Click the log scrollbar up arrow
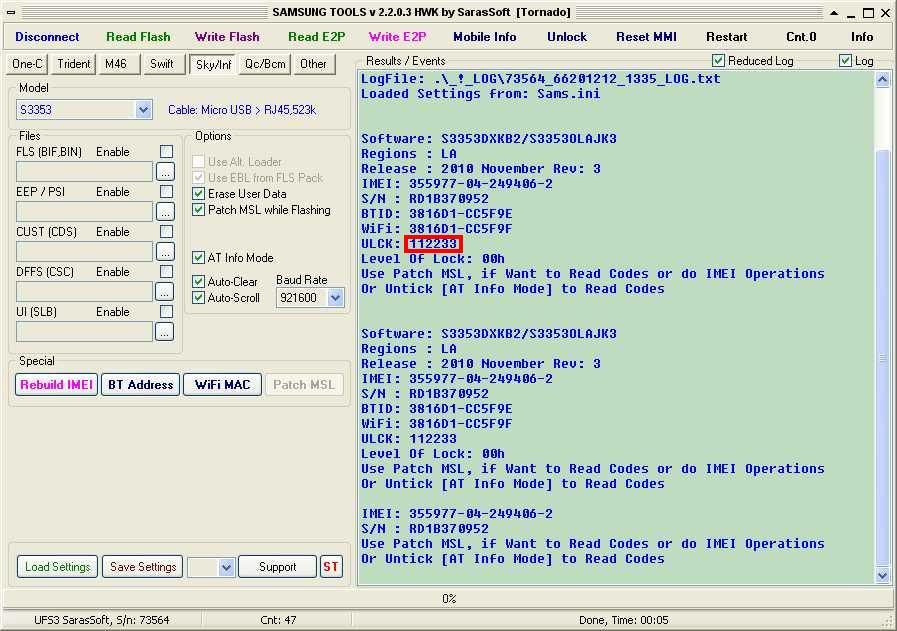 882,80
